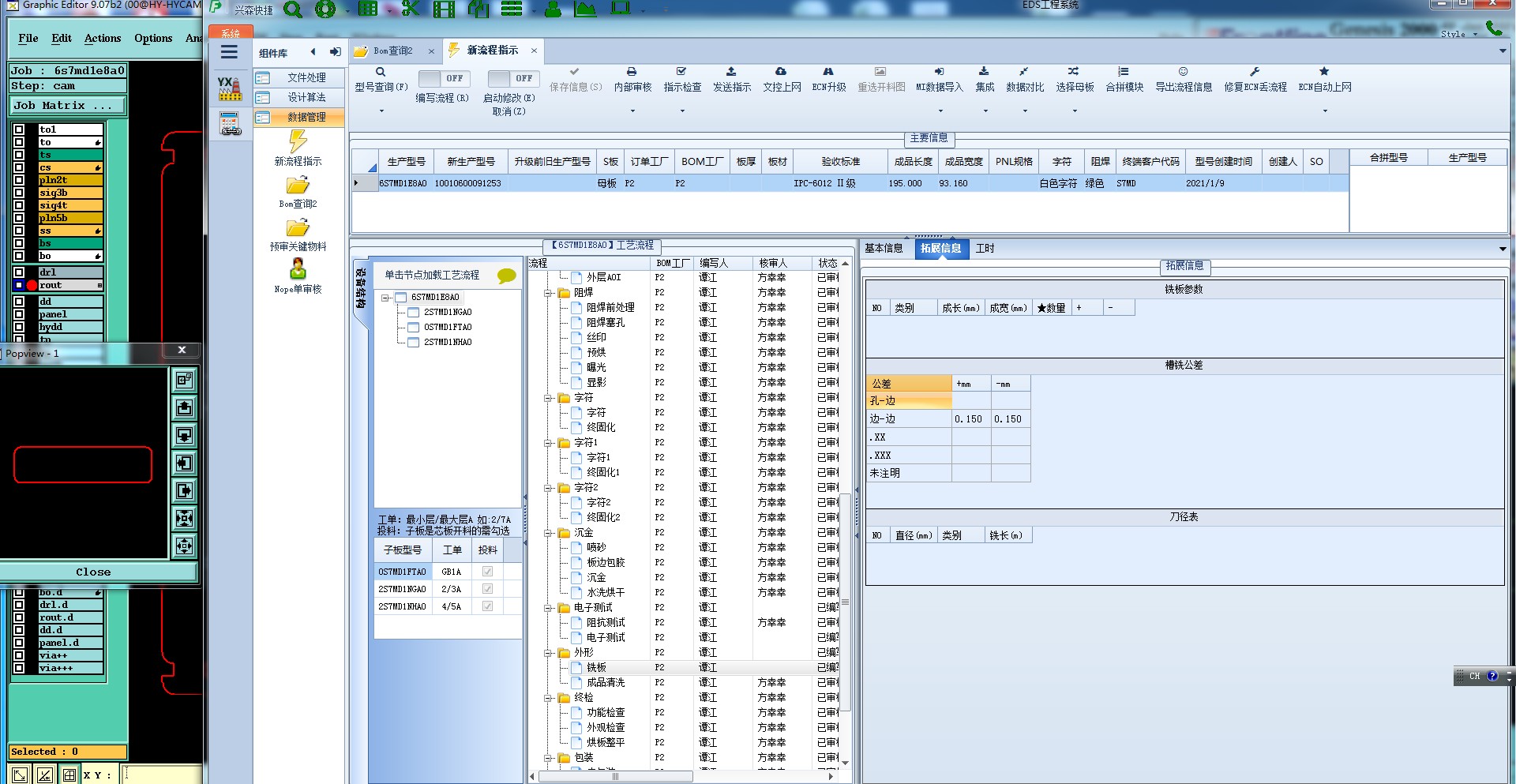Open the 新流程指示 lightning icon in sidebar
The height and width of the screenshot is (784, 1516).
pyautogui.click(x=298, y=141)
